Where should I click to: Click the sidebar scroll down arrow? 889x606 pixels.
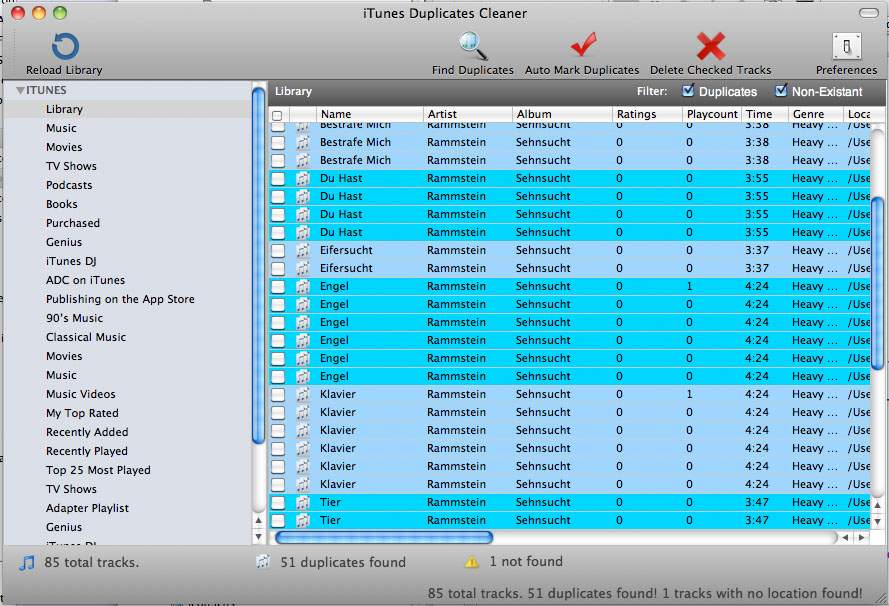click(259, 536)
